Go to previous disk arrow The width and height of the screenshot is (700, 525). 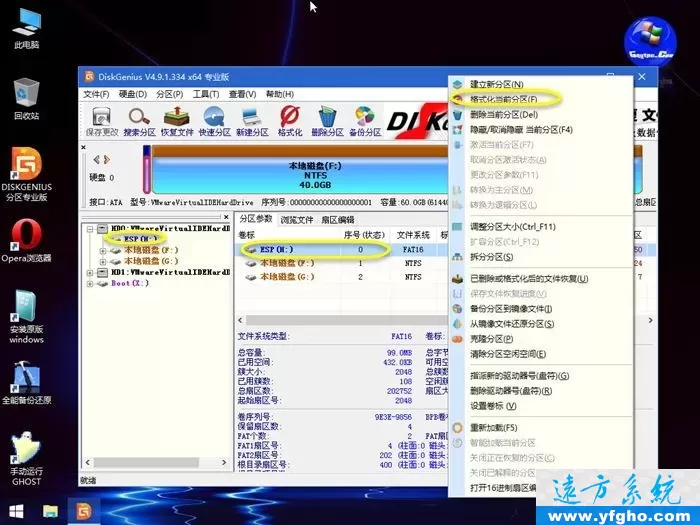point(96,159)
